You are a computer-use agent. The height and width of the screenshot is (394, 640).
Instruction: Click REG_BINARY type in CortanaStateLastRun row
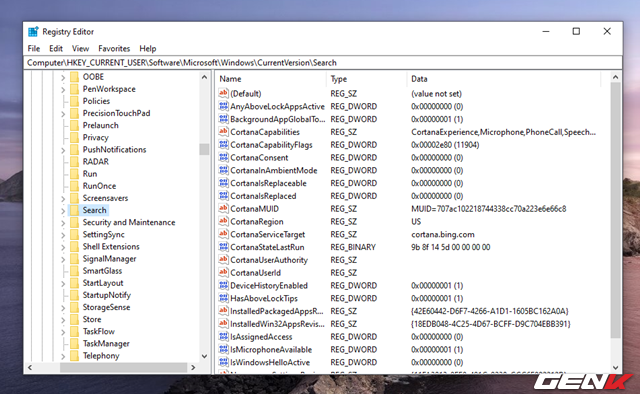coord(353,247)
